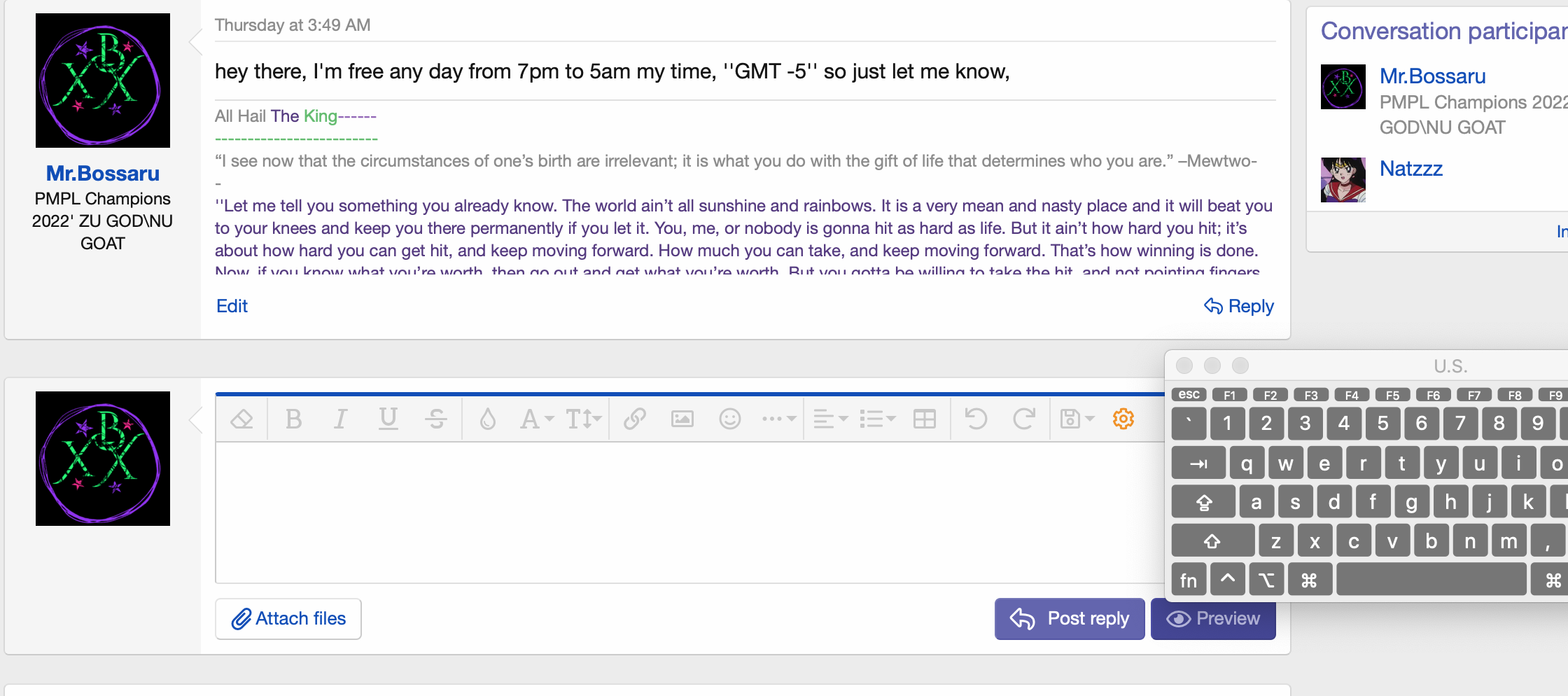Open the save draft menu
The width and height of the screenshot is (1568, 696).
point(1076,419)
